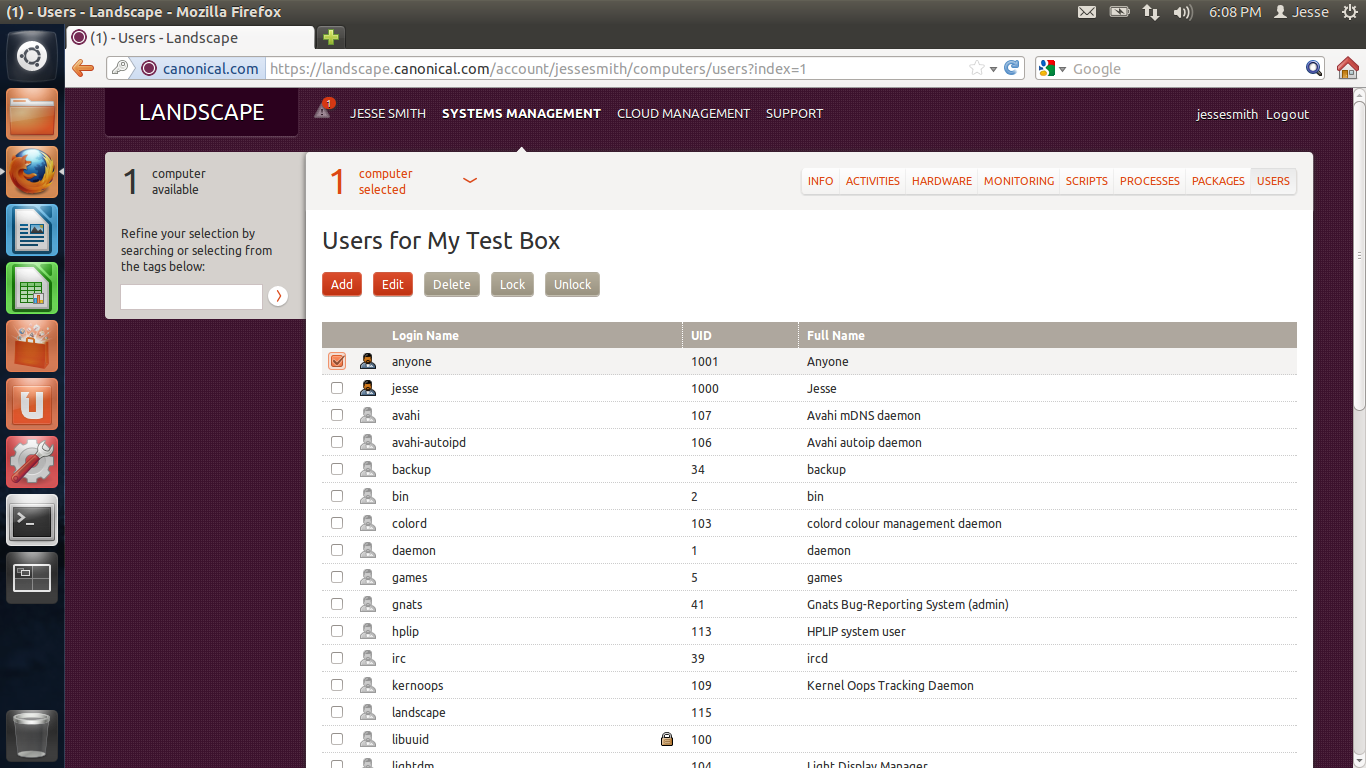Image resolution: width=1366 pixels, height=768 pixels.
Task: Click the red Add button
Action: tap(342, 284)
